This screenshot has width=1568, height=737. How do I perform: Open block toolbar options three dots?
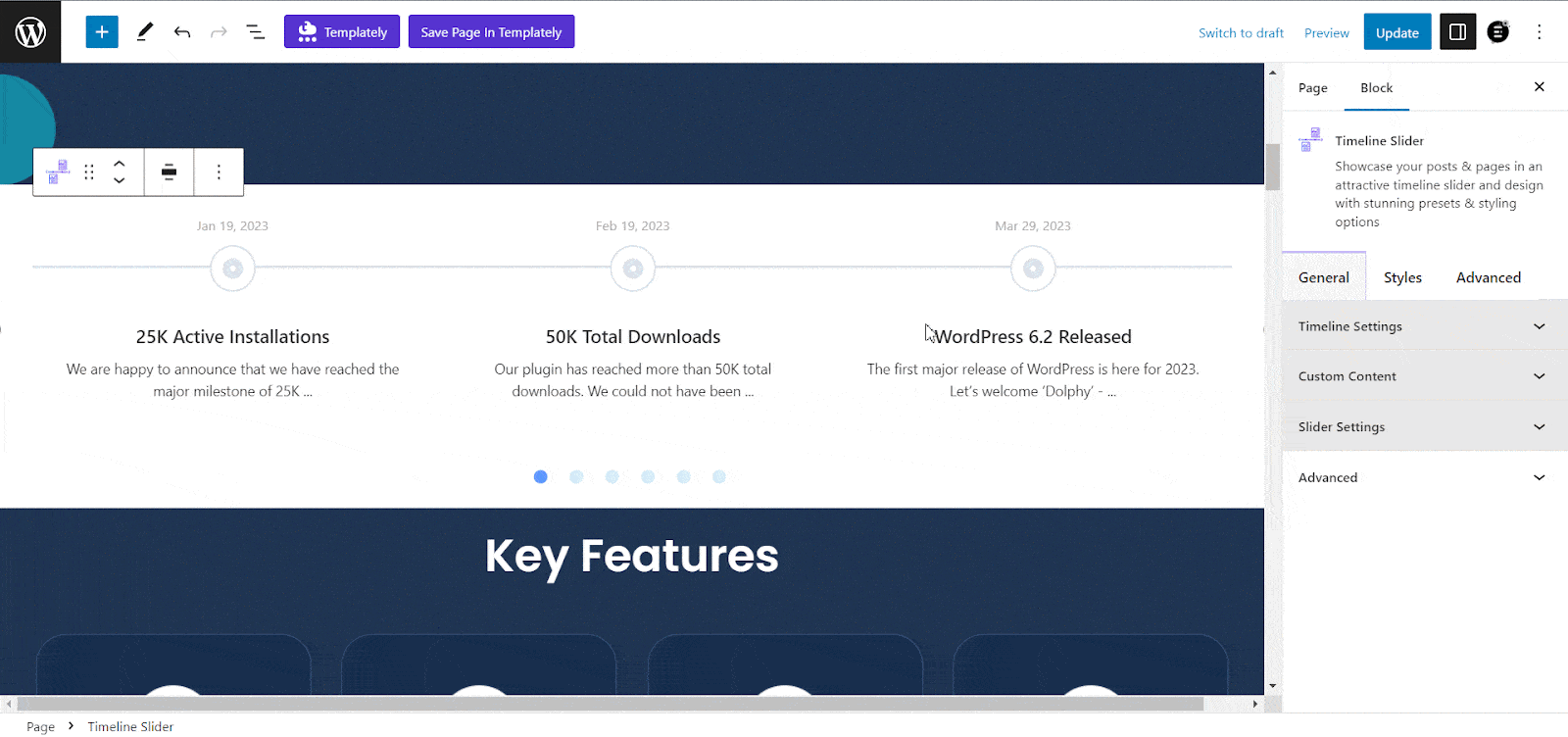[219, 172]
